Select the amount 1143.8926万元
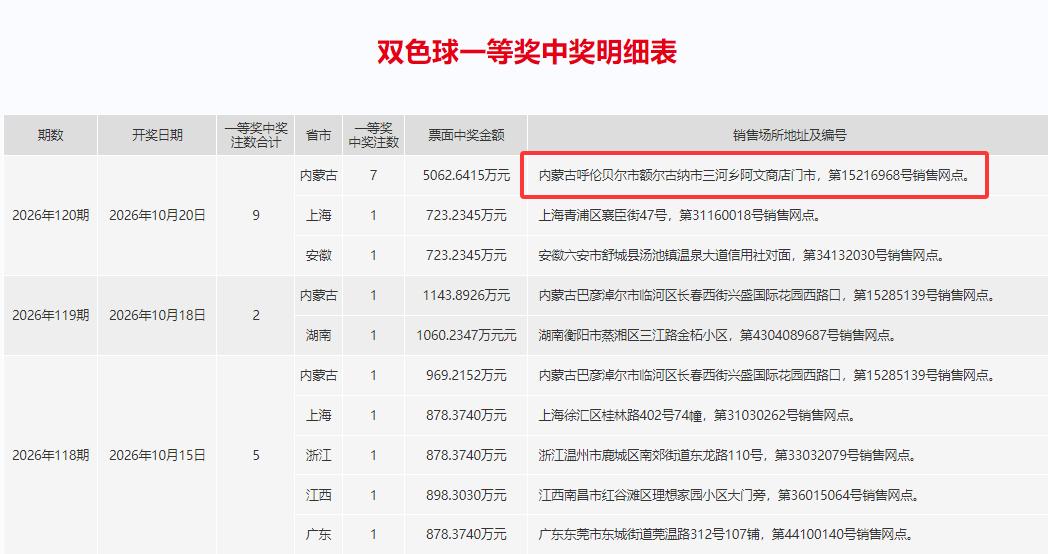This screenshot has height=554, width=1048. pyautogui.click(x=466, y=295)
